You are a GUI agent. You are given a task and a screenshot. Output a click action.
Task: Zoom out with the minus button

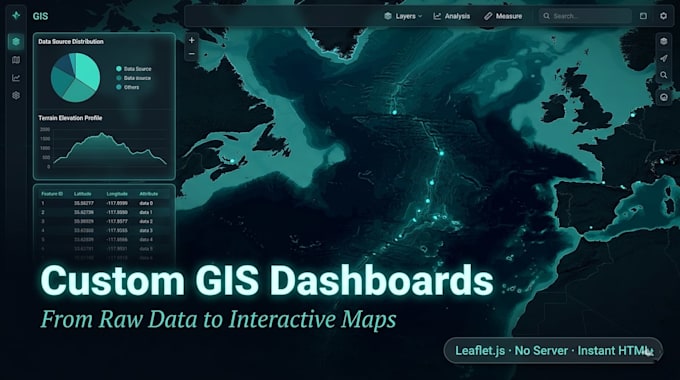pos(192,54)
